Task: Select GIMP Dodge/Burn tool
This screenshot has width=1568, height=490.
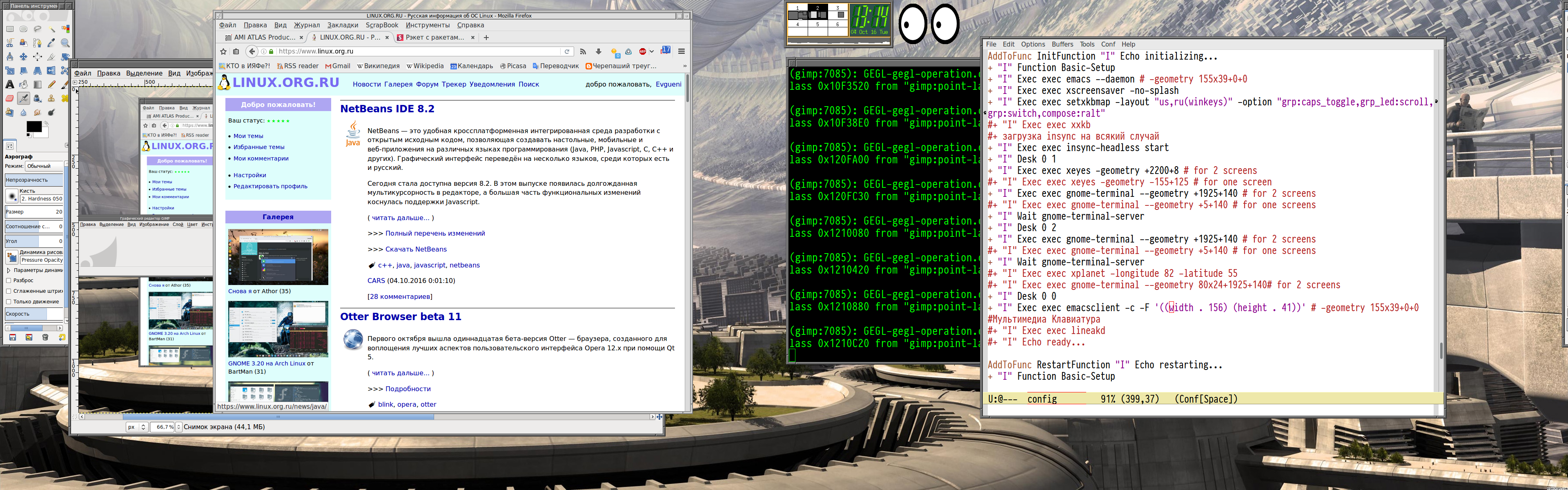Action: pyautogui.click(x=52, y=113)
